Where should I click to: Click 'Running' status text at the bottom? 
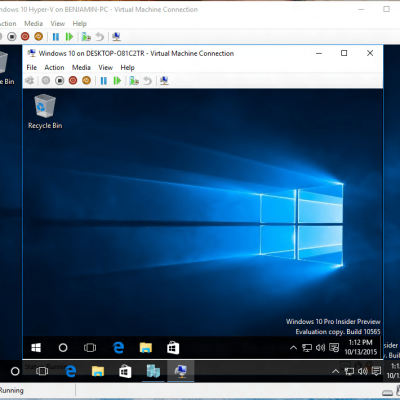[12, 390]
